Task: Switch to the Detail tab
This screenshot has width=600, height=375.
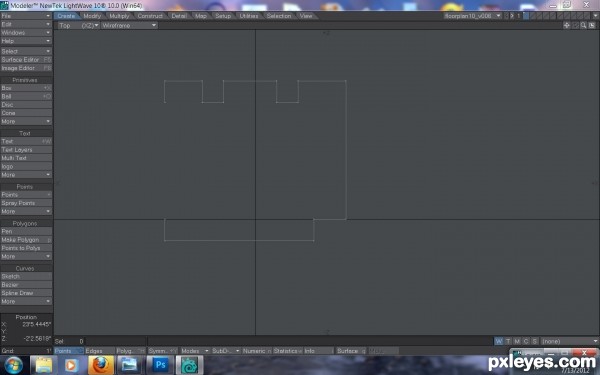Action: pyautogui.click(x=179, y=16)
